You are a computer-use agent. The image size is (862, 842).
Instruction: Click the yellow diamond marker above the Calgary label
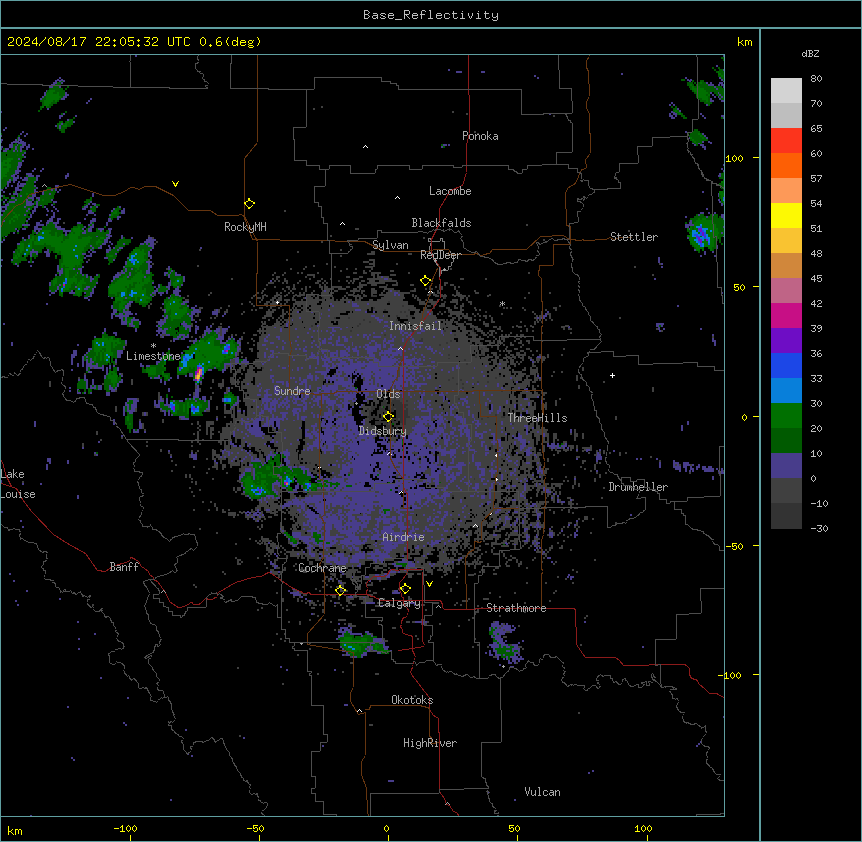point(405,589)
